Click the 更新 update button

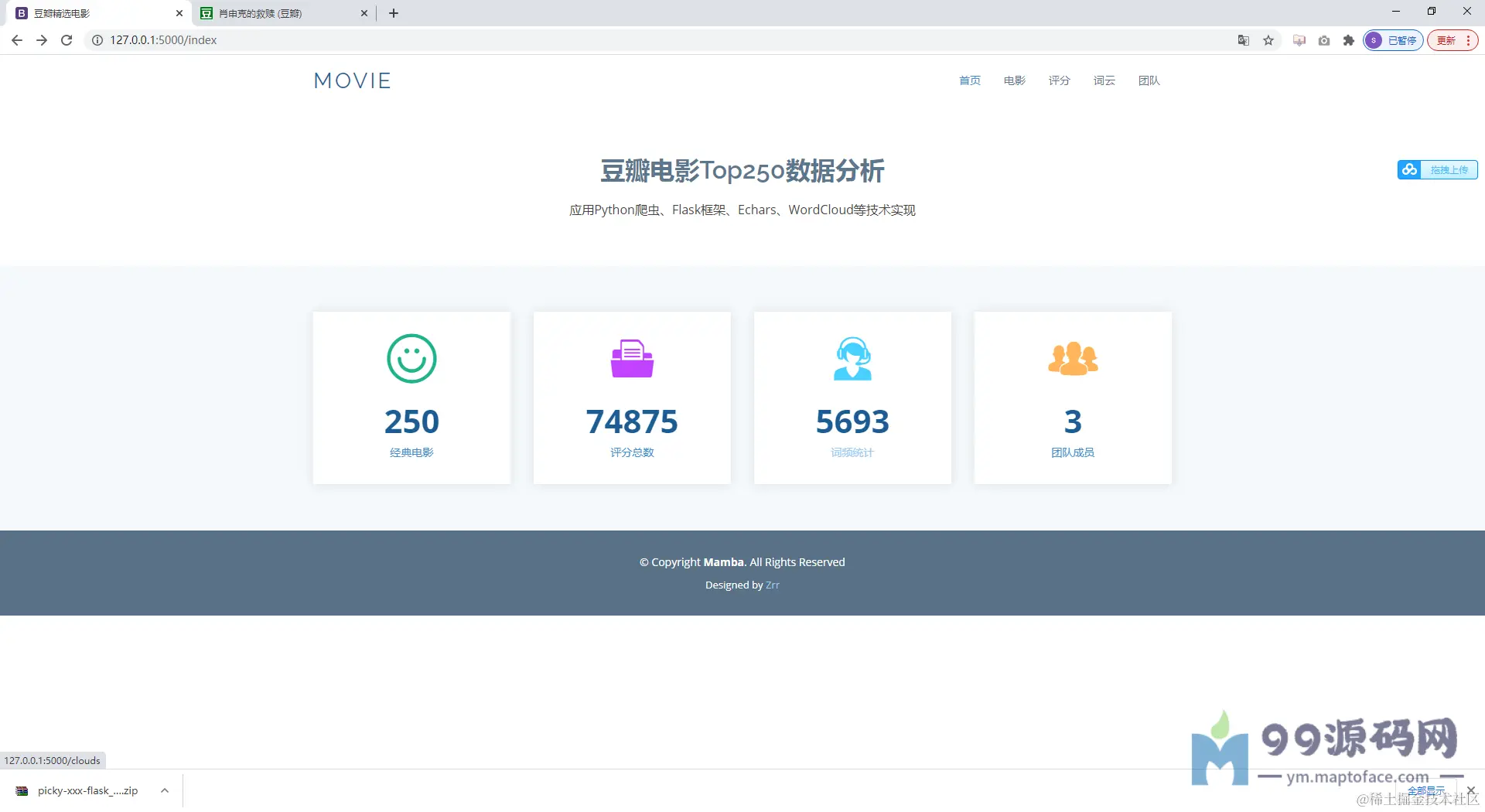coord(1452,40)
